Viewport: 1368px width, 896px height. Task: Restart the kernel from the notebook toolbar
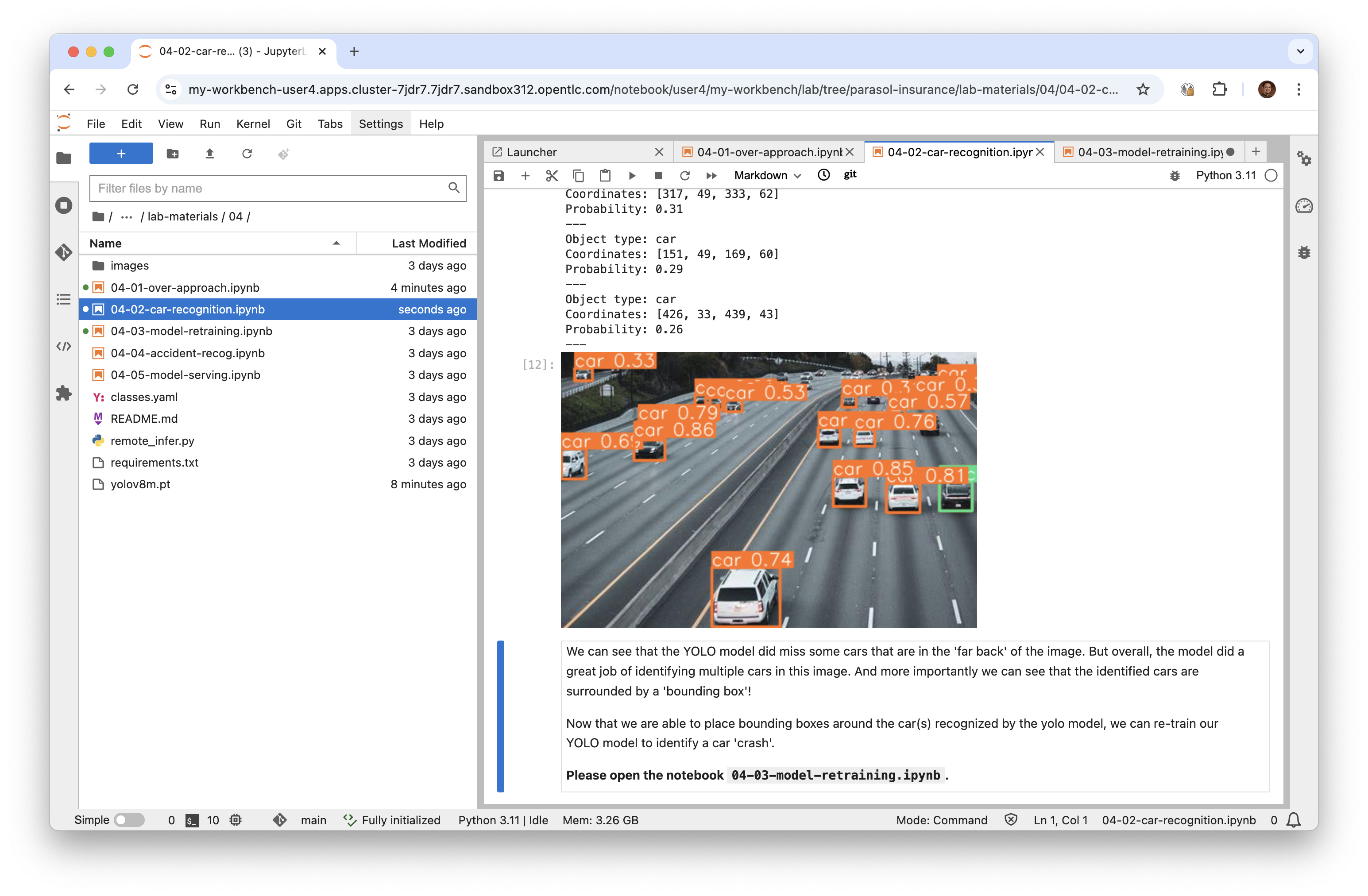click(684, 175)
